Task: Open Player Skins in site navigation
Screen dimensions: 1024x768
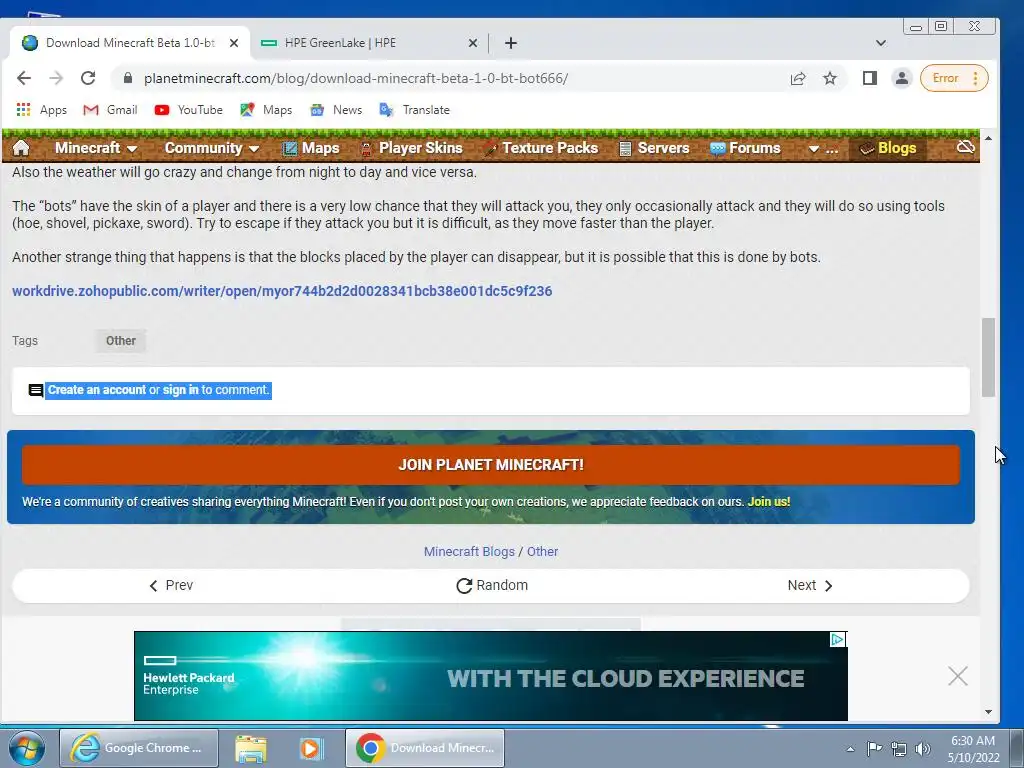Action: pyautogui.click(x=411, y=148)
